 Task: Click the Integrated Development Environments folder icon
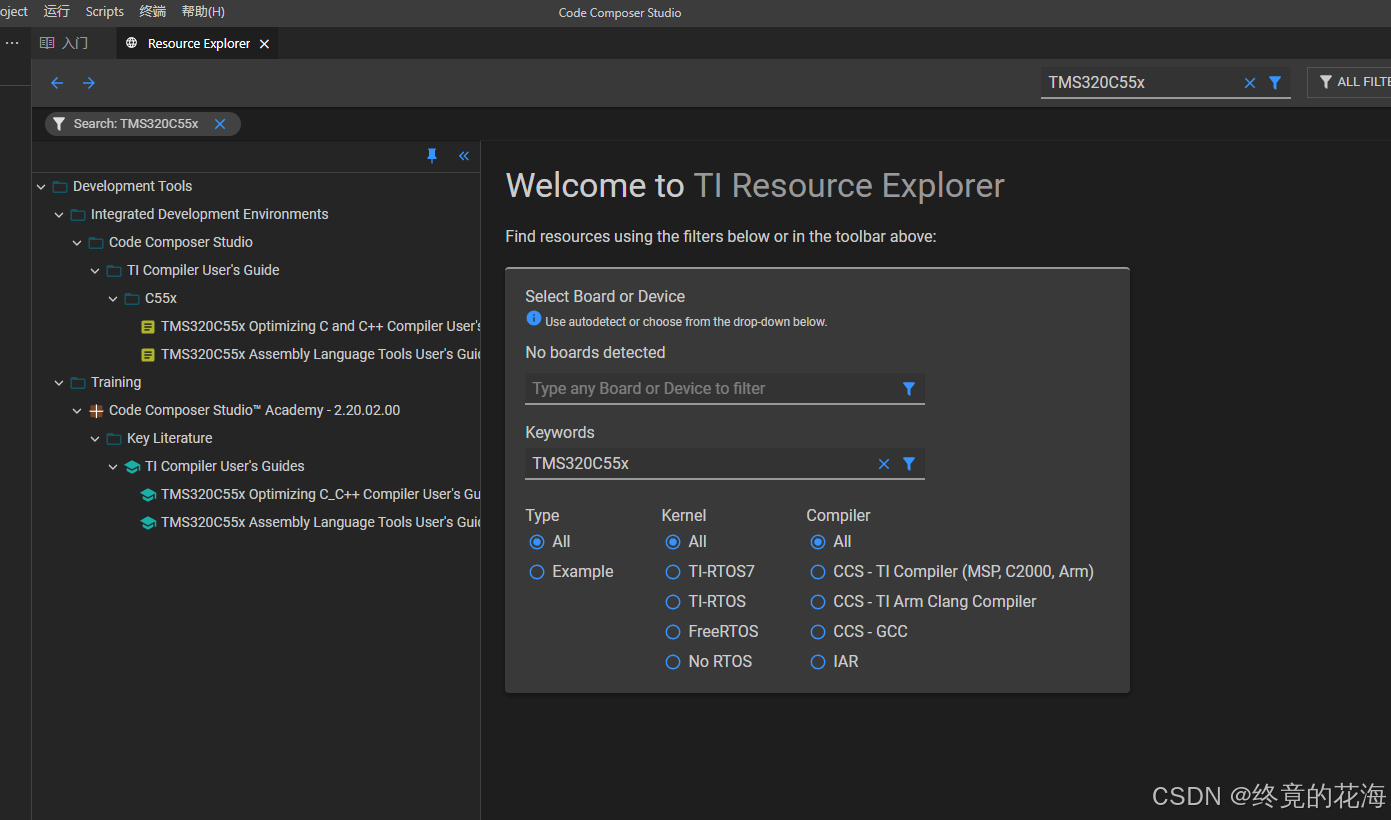pyautogui.click(x=78, y=215)
